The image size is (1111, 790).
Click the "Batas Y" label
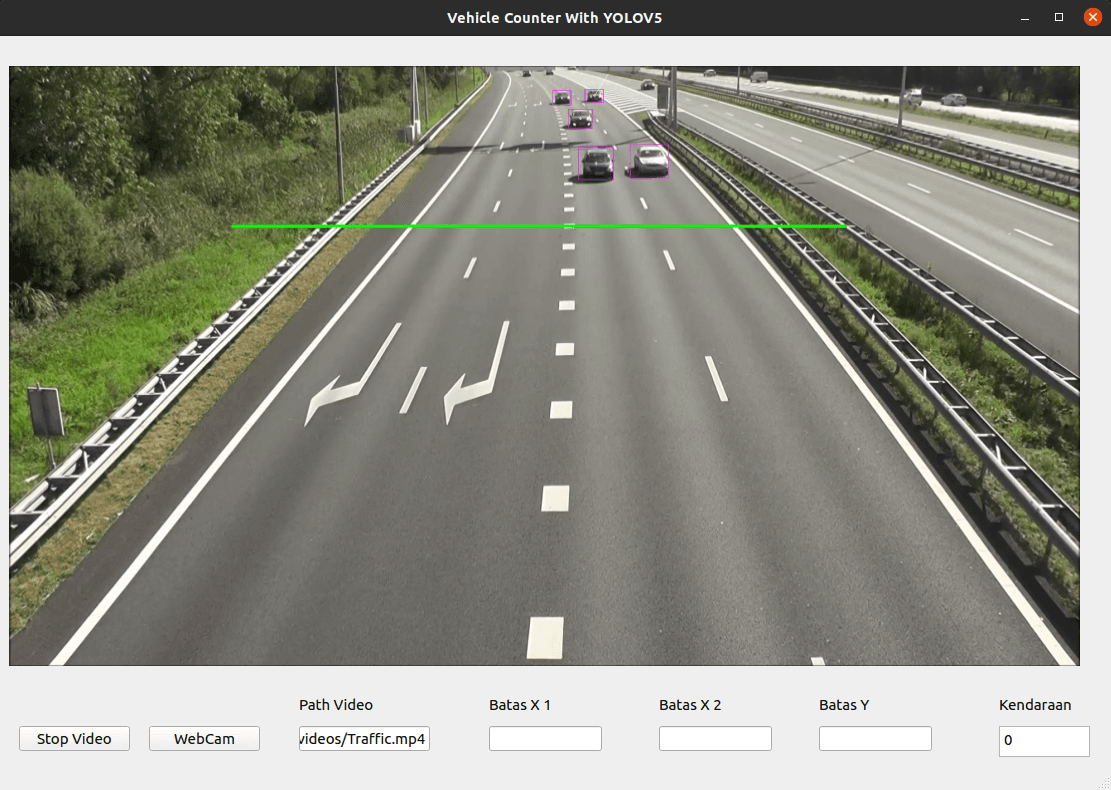(844, 705)
